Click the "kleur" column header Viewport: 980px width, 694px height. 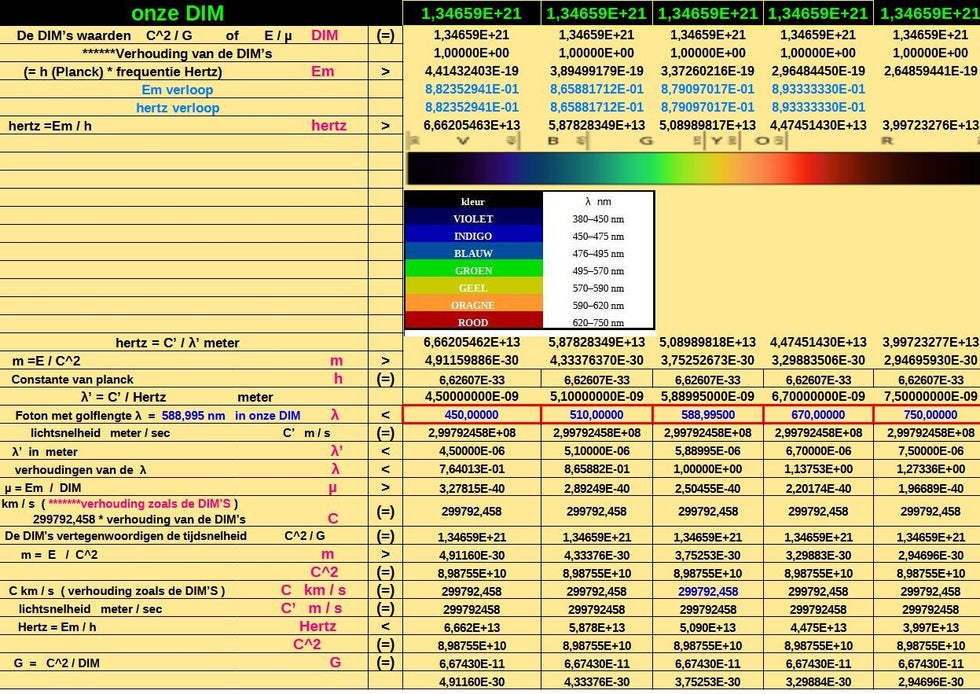tap(473, 201)
